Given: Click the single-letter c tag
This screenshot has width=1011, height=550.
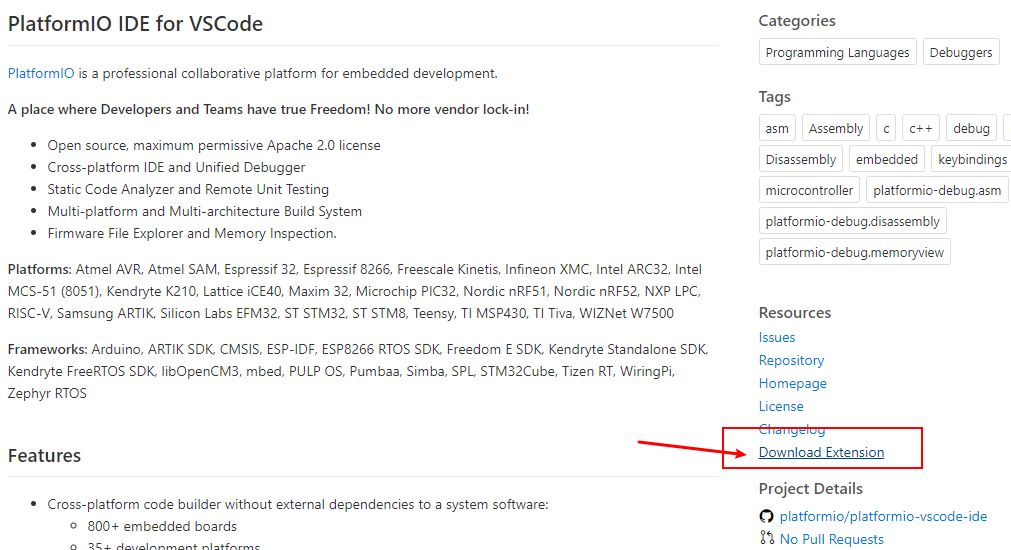Looking at the screenshot, I should (886, 128).
